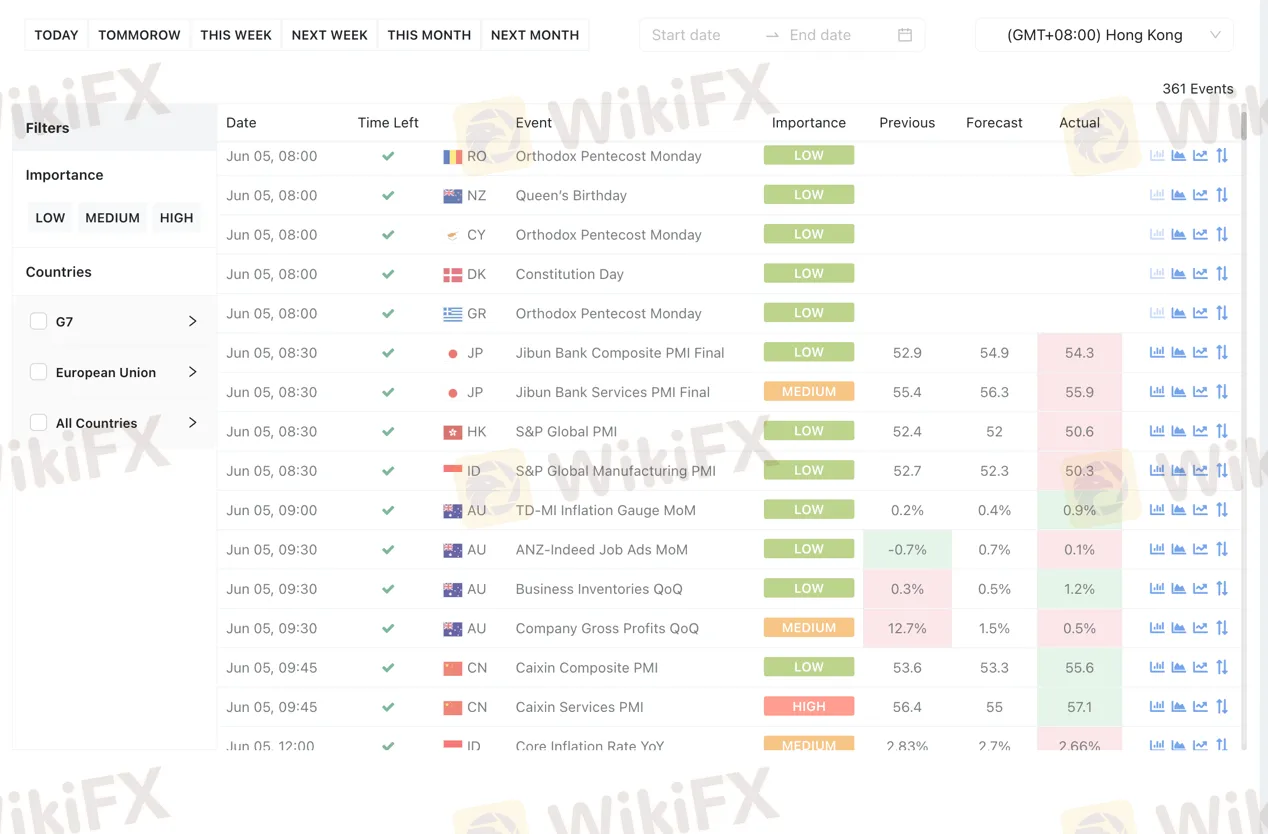Open the Jibun Bank Composite PMI Final event
This screenshot has width=1268, height=834.
click(620, 352)
